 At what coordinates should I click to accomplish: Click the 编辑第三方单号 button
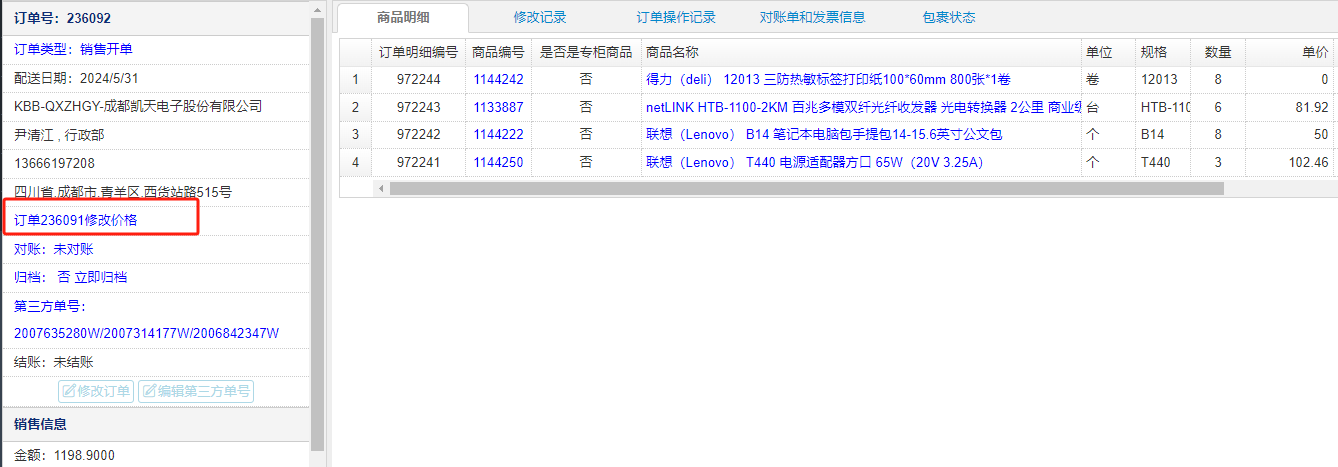click(x=195, y=391)
